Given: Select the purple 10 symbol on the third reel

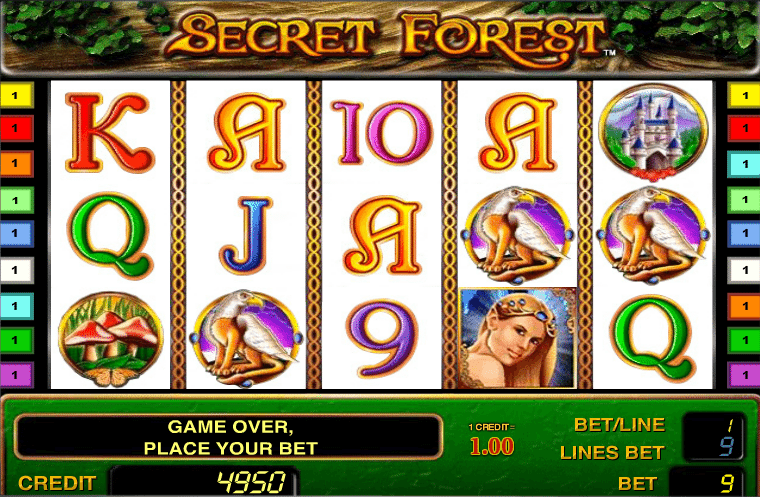Looking at the screenshot, I should coord(382,133).
